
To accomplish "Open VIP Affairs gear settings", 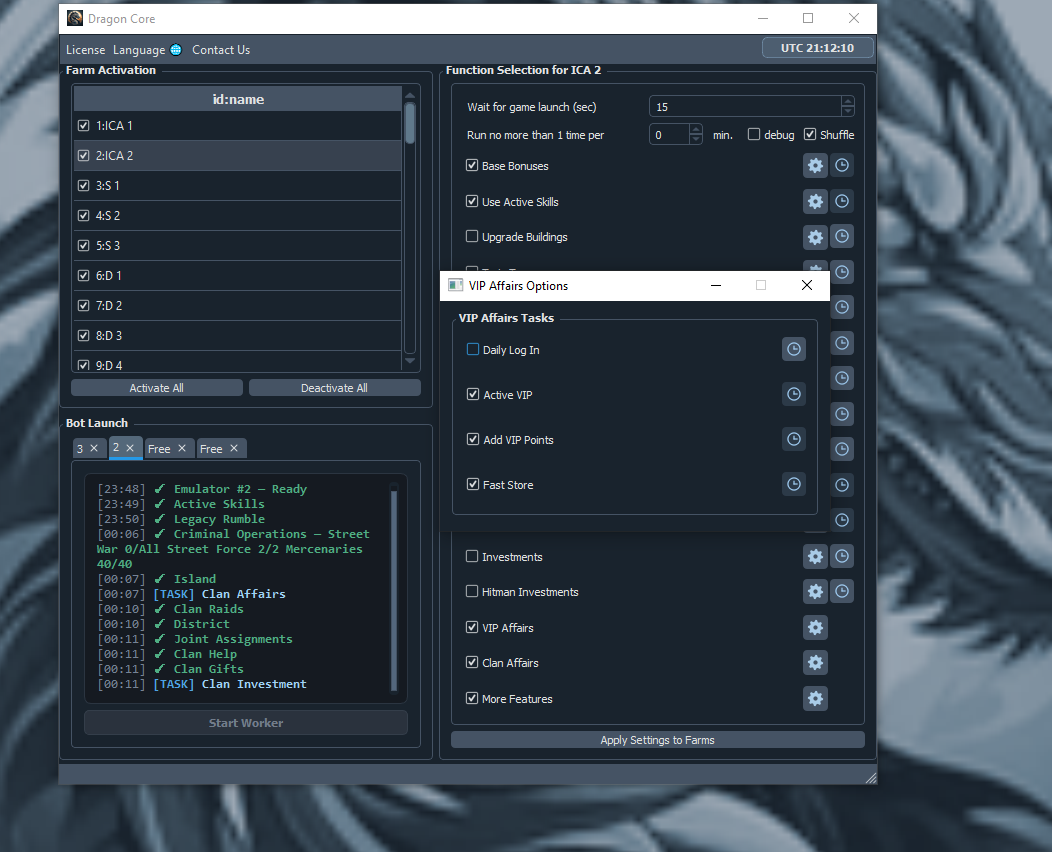I will coord(815,627).
